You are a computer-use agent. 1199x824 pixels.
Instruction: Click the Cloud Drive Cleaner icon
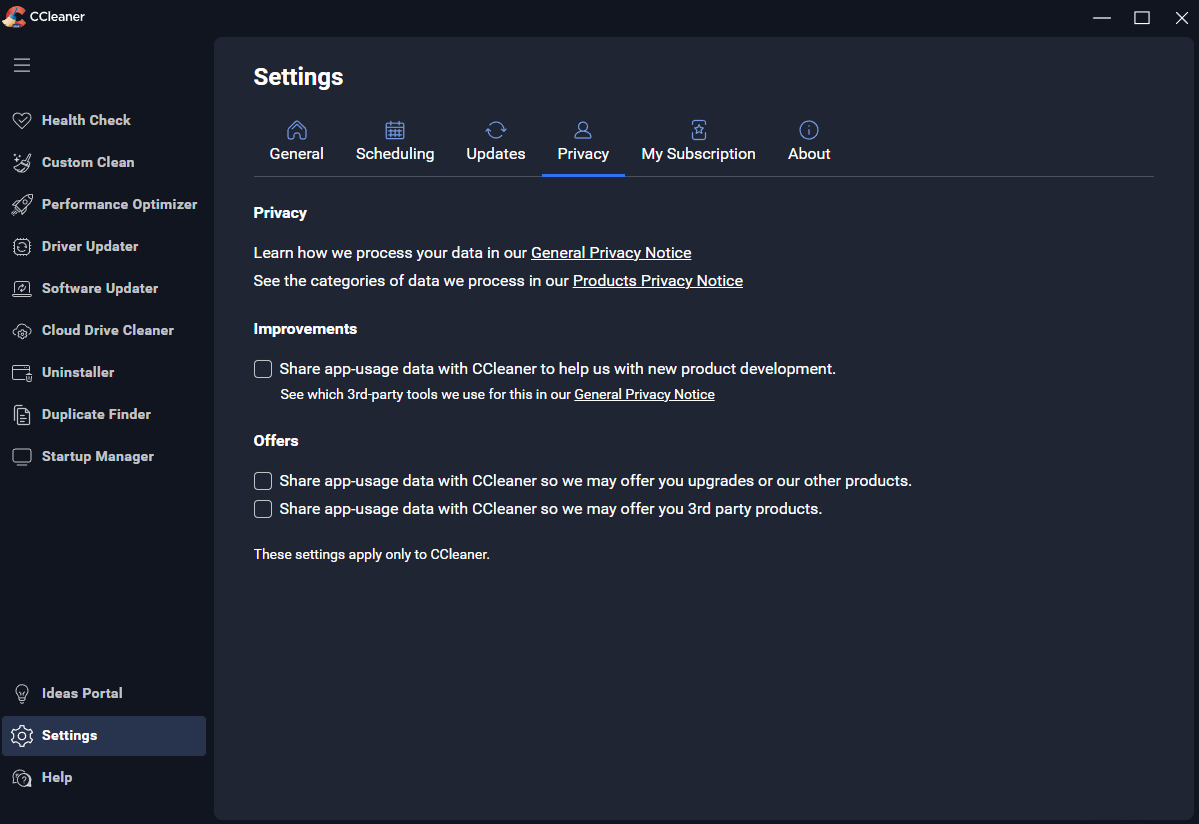22,330
